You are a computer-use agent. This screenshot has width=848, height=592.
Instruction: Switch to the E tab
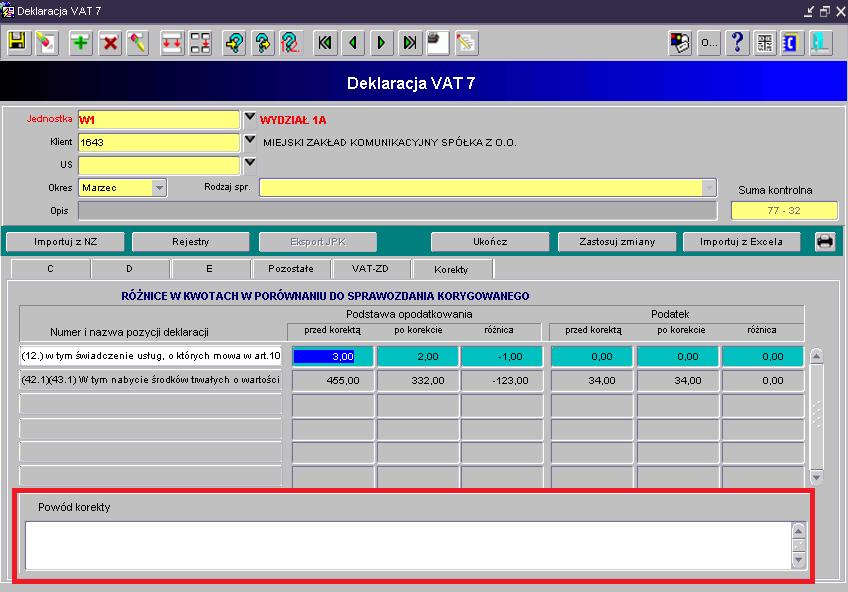click(210, 269)
